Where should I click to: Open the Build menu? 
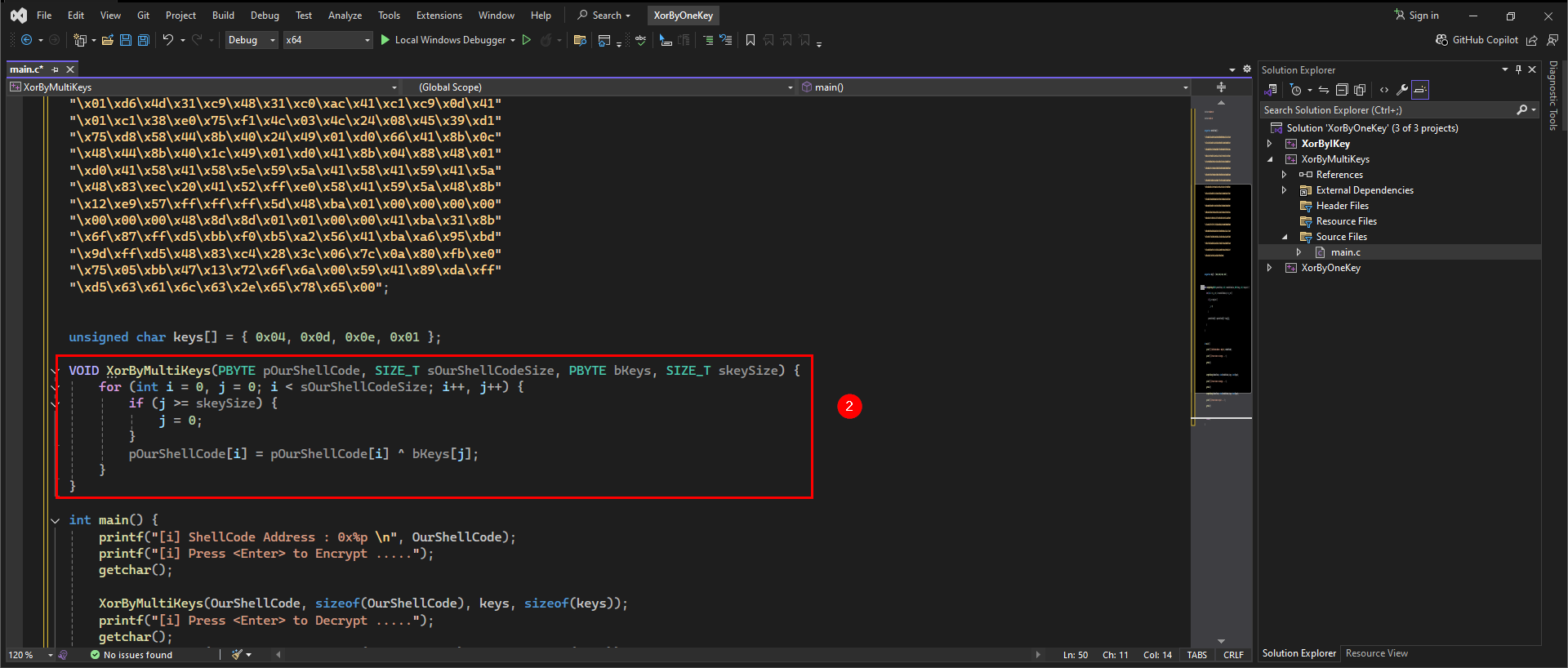(x=223, y=16)
